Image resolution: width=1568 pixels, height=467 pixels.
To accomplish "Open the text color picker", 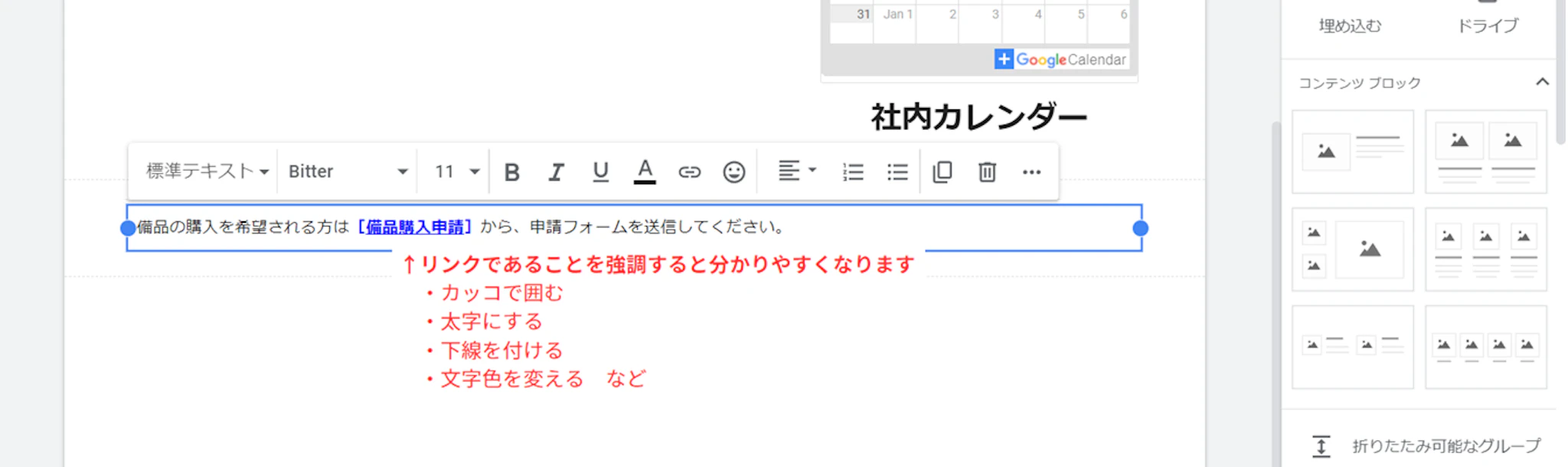I will [645, 172].
